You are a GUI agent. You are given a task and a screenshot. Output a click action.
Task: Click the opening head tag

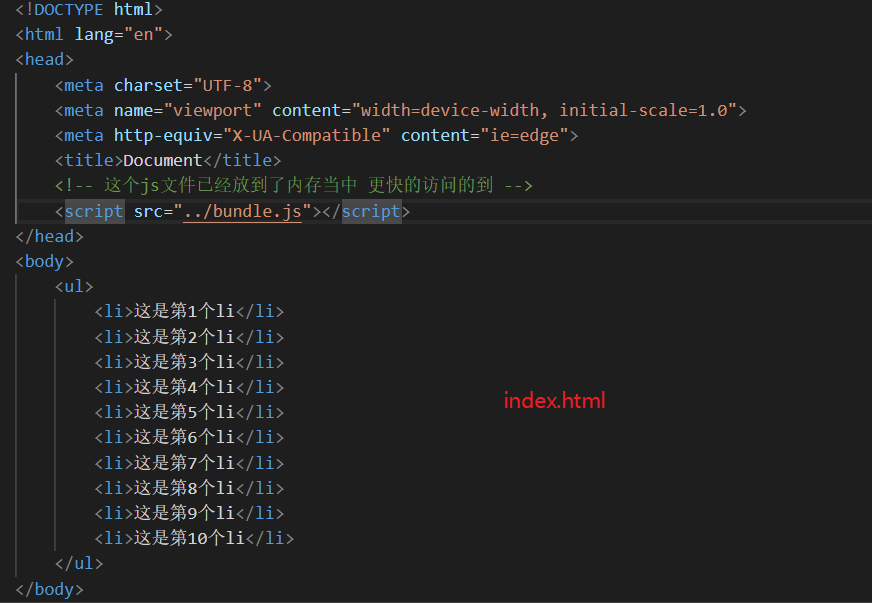[44, 60]
